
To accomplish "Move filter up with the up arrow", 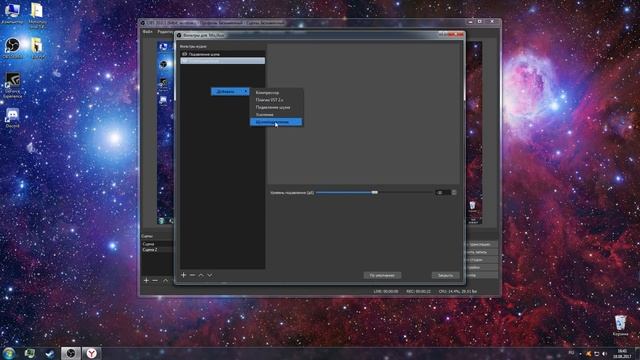I will coord(201,275).
